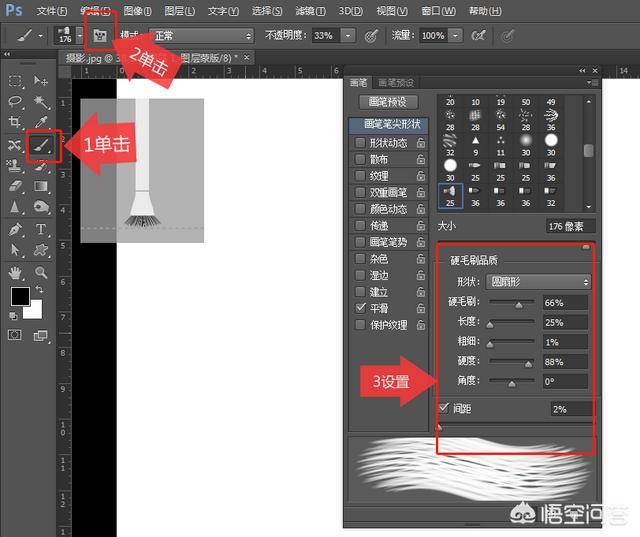This screenshot has width=640, height=537.
Task: Pick the Eyedropper tool
Action: [42, 123]
